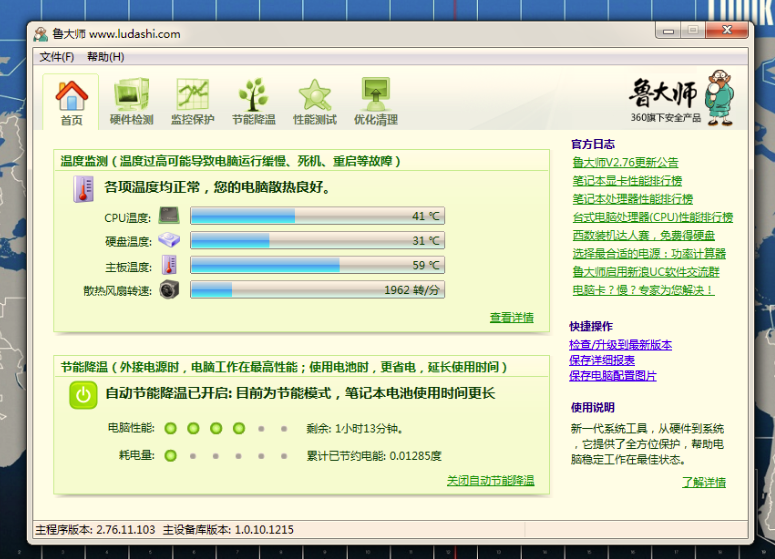Click the 硬盘温度 31℃ progress bar
775x559 pixels.
pyautogui.click(x=317, y=241)
